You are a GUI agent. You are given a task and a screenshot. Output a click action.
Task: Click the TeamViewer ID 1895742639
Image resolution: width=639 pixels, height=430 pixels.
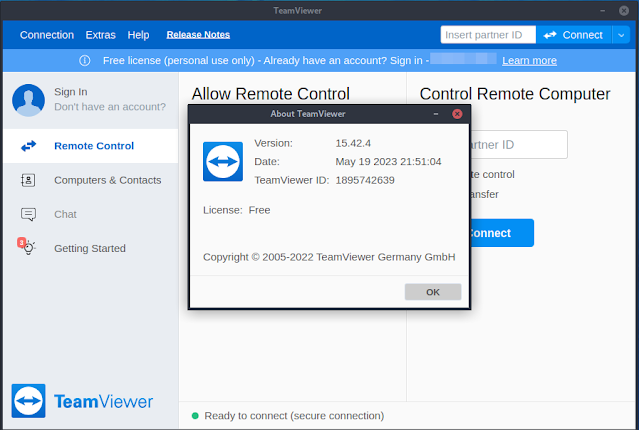[x=365, y=180]
